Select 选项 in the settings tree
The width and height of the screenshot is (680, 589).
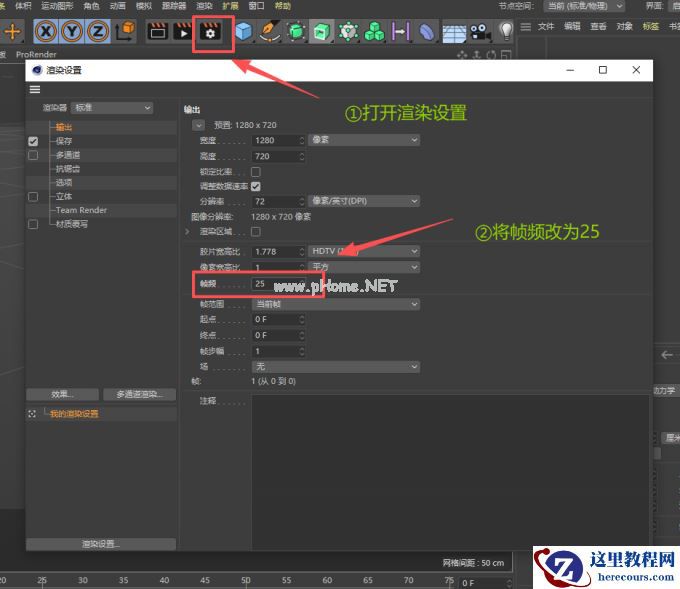64,183
